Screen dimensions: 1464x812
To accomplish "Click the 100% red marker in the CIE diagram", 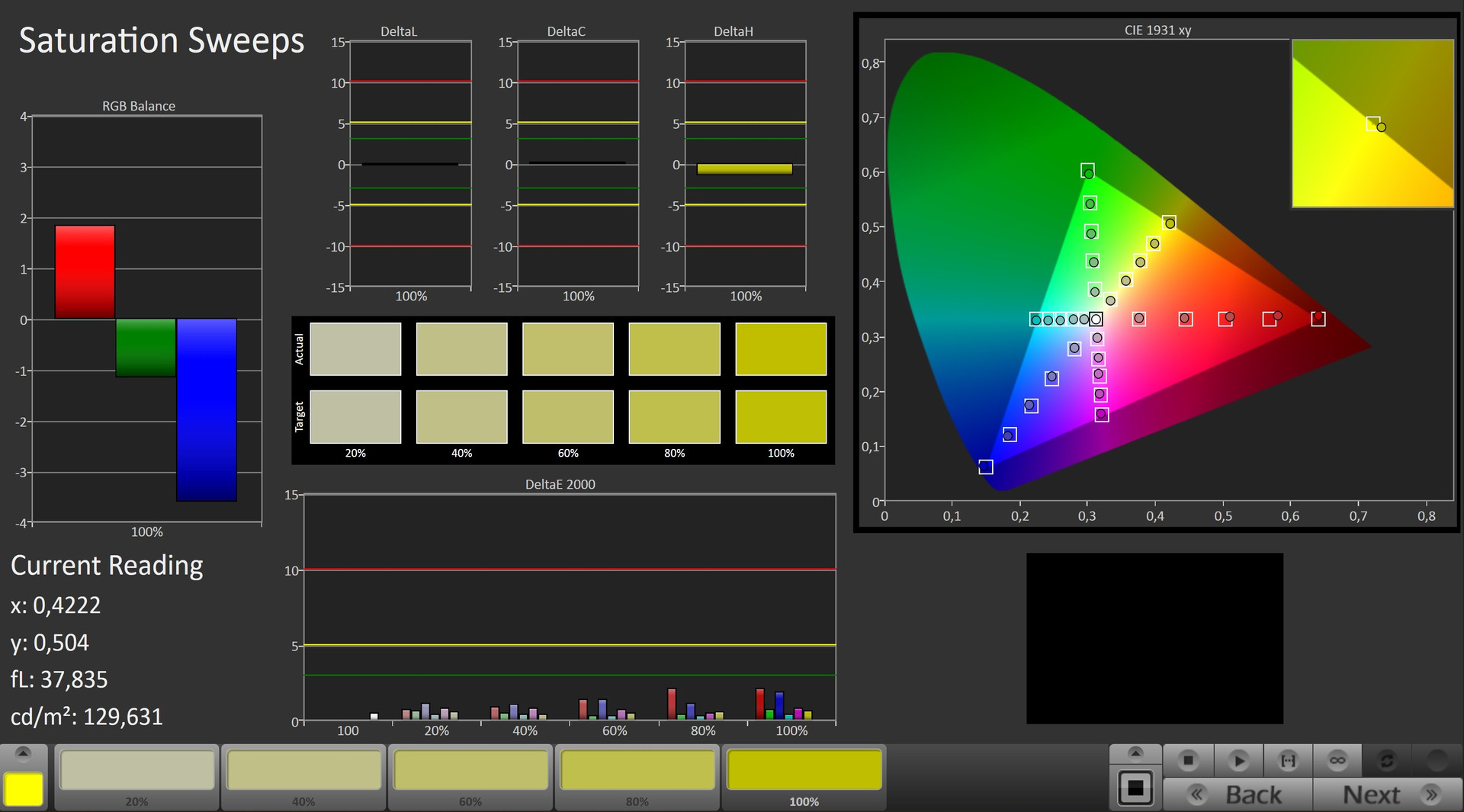I will (x=1318, y=319).
